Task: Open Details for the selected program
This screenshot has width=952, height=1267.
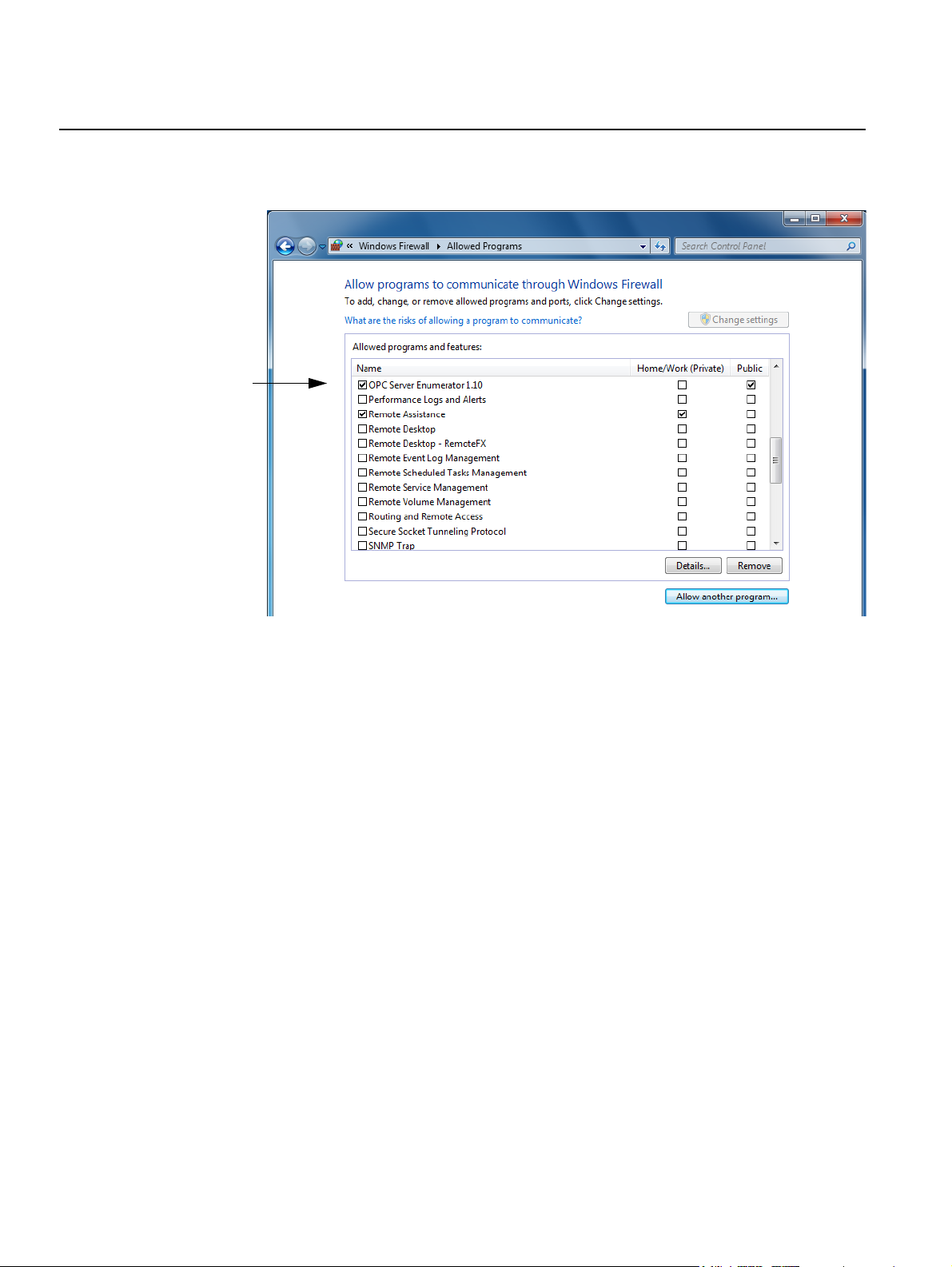Action: point(693,566)
